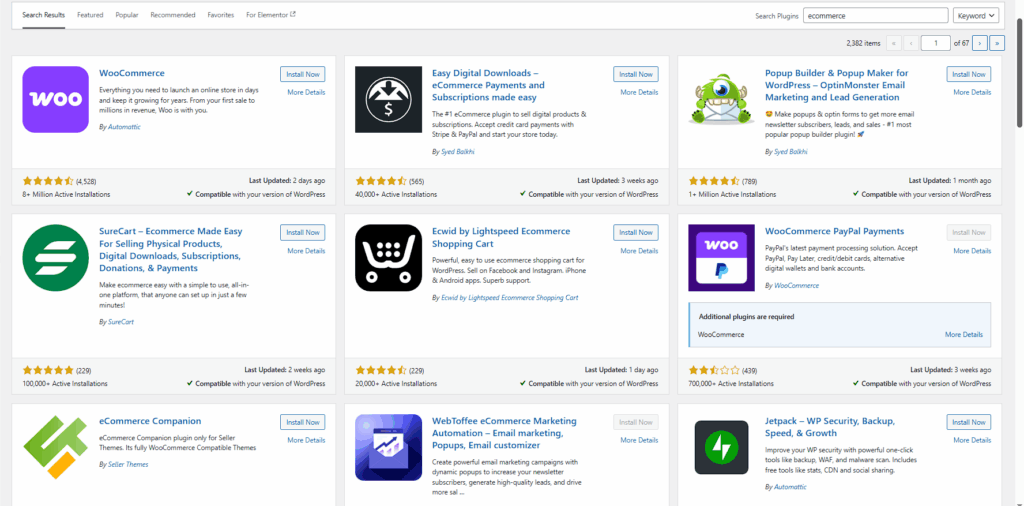Image resolution: width=1024 pixels, height=506 pixels.
Task: Click the WooCommerce purple logo icon
Action: (x=56, y=99)
